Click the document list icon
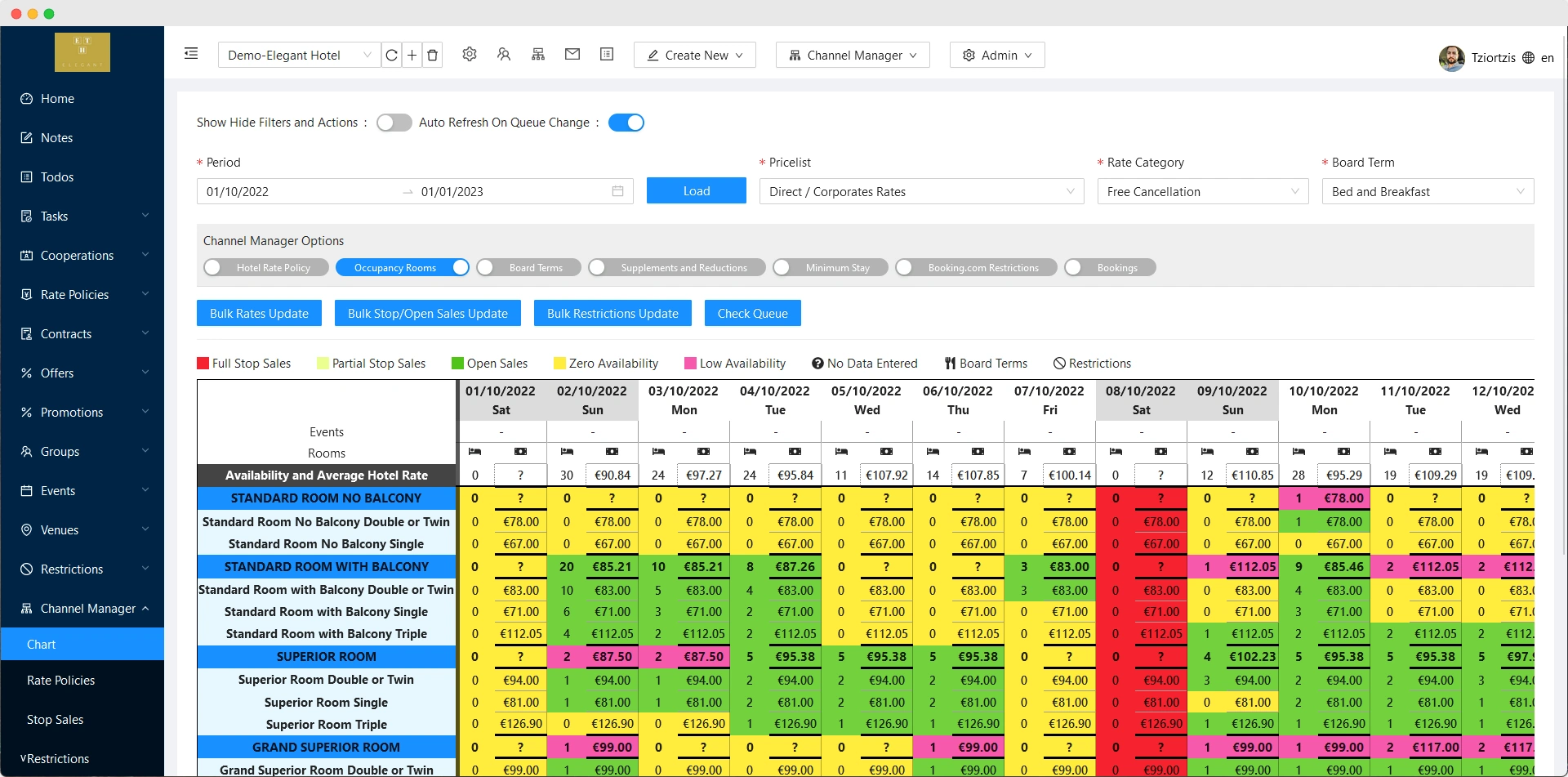Image resolution: width=1568 pixels, height=777 pixels. (x=607, y=54)
